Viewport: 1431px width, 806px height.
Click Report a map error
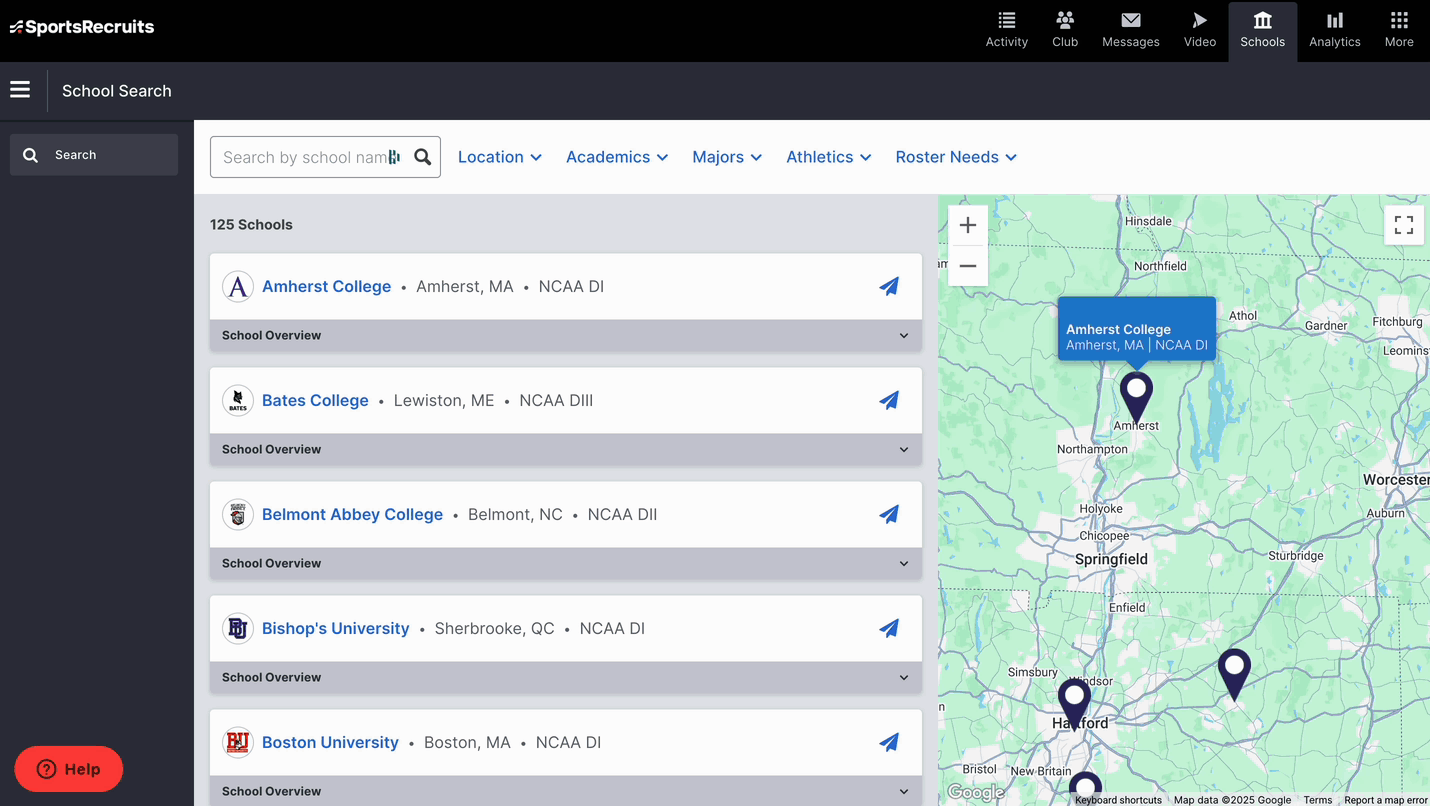point(1386,800)
